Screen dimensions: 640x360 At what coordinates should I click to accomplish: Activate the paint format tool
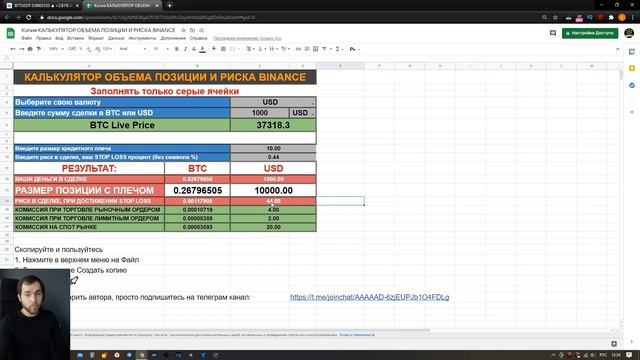39,49
